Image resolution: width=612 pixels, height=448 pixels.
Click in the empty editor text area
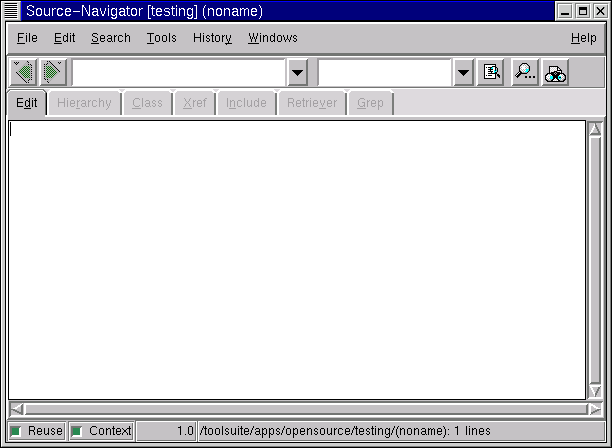click(x=297, y=260)
